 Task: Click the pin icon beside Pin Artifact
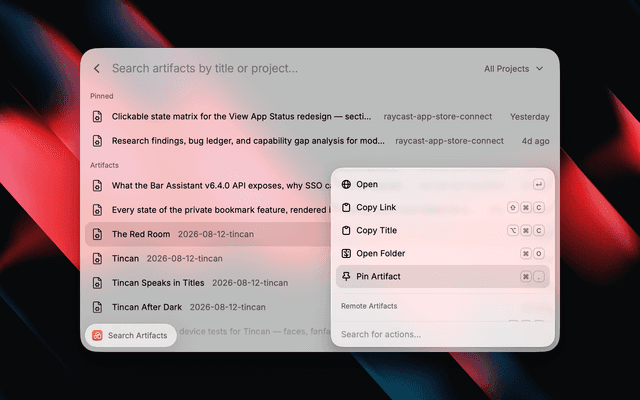point(346,276)
